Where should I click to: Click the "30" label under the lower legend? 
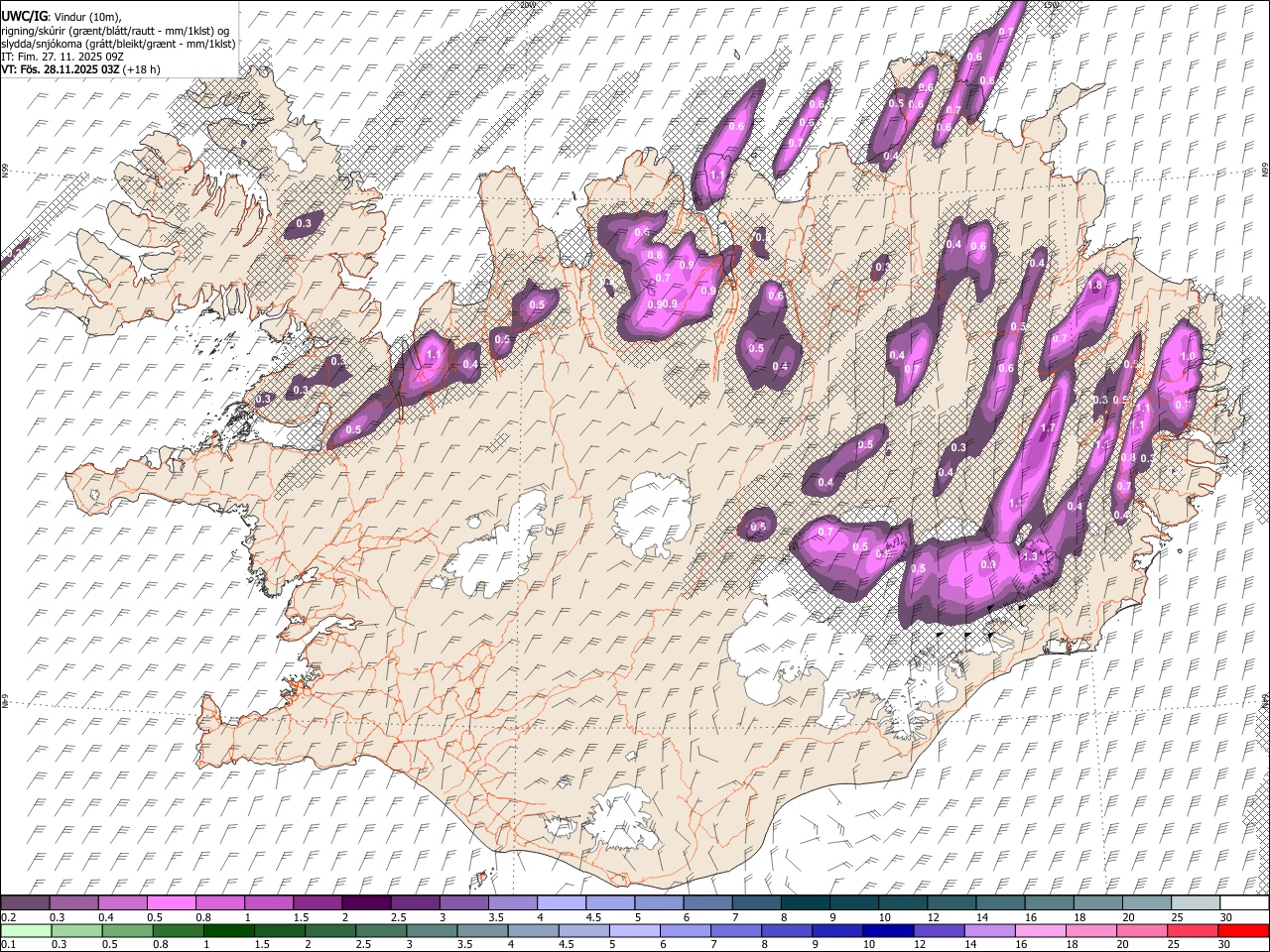[x=1226, y=944]
